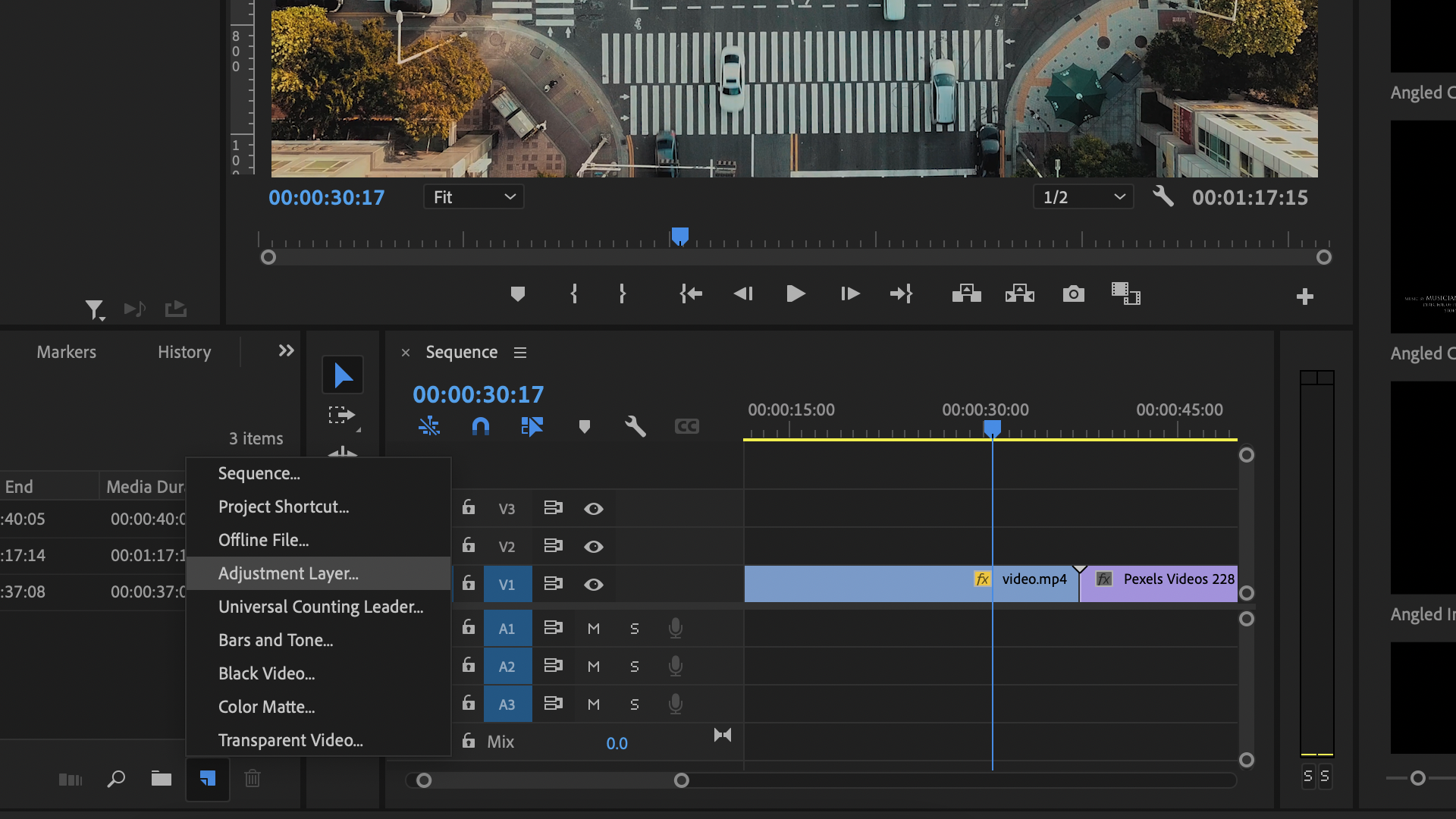Image resolution: width=1456 pixels, height=819 pixels.
Task: Lock track V1 using the padlock
Action: [468, 584]
